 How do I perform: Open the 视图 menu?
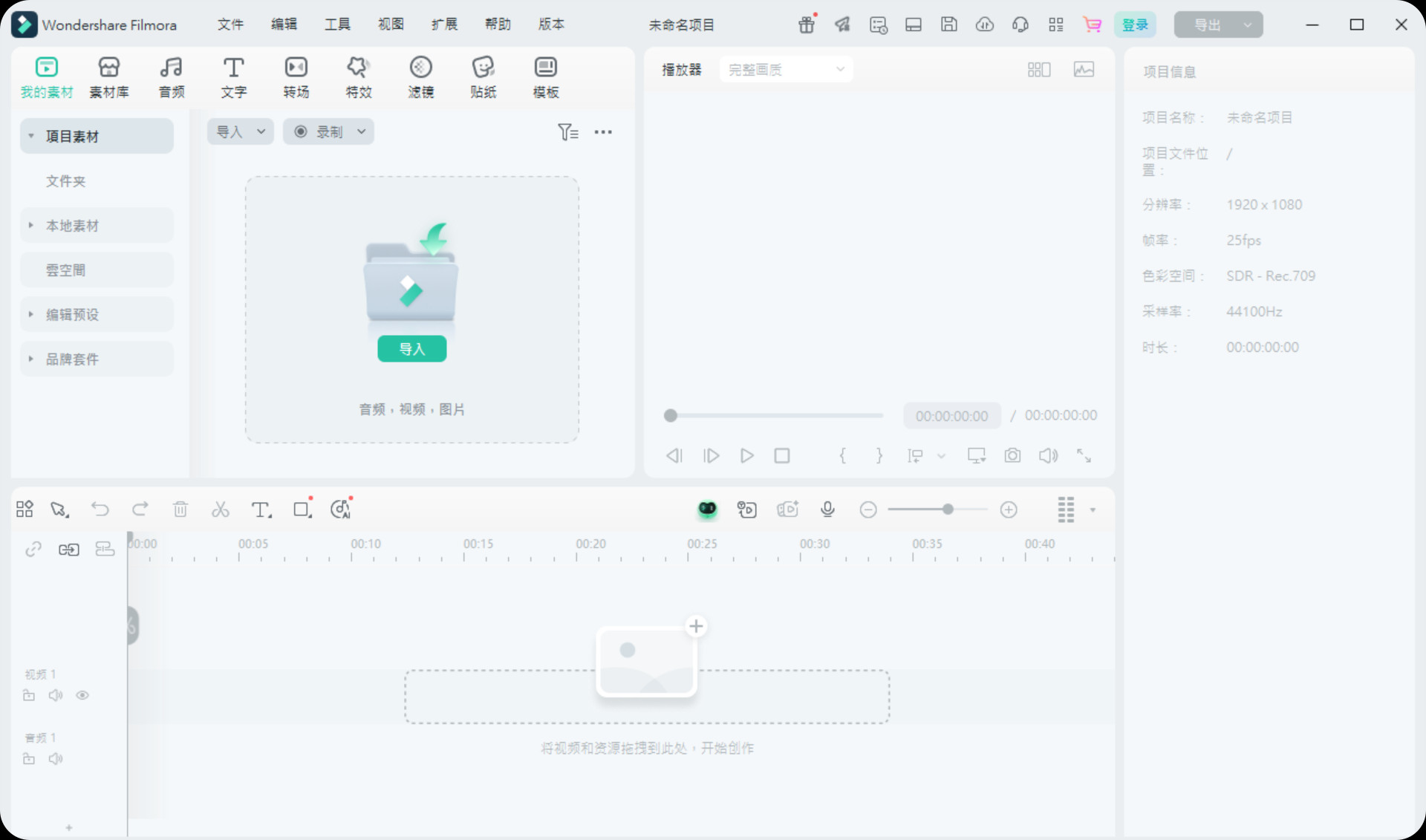(x=391, y=25)
